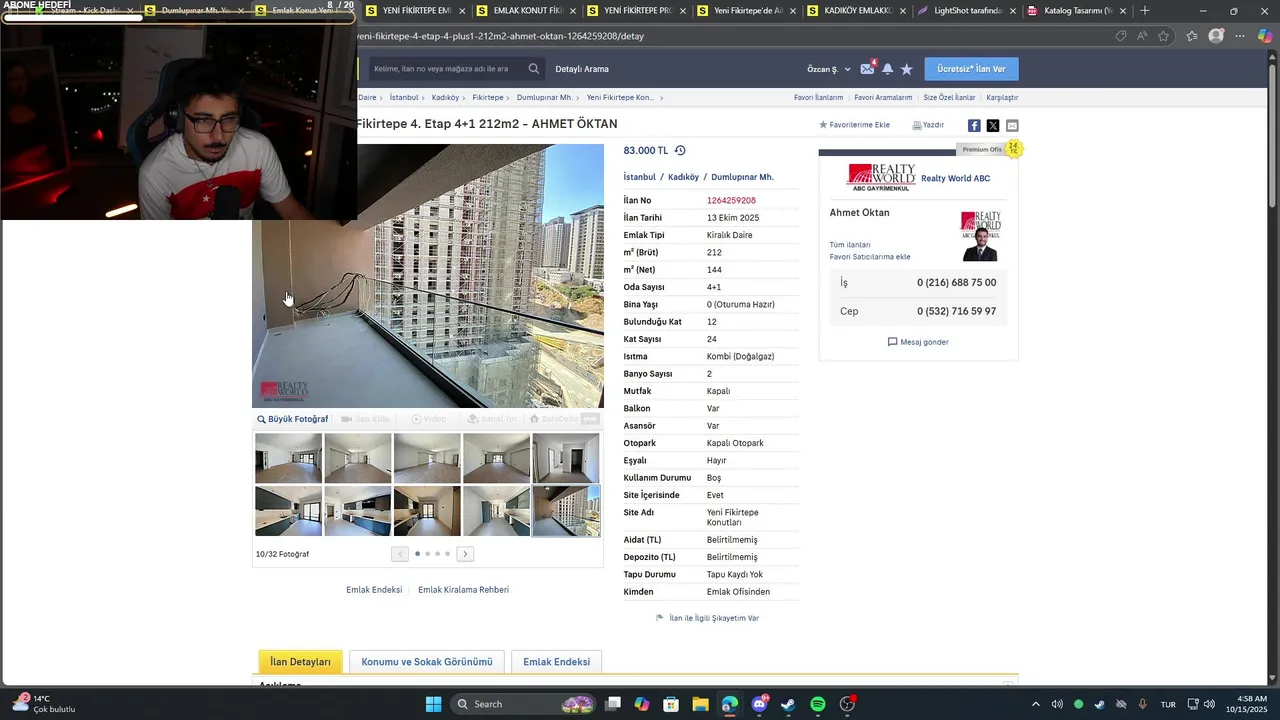1280x720 pixels.
Task: Open the messages envelope icon with badge
Action: [x=868, y=68]
